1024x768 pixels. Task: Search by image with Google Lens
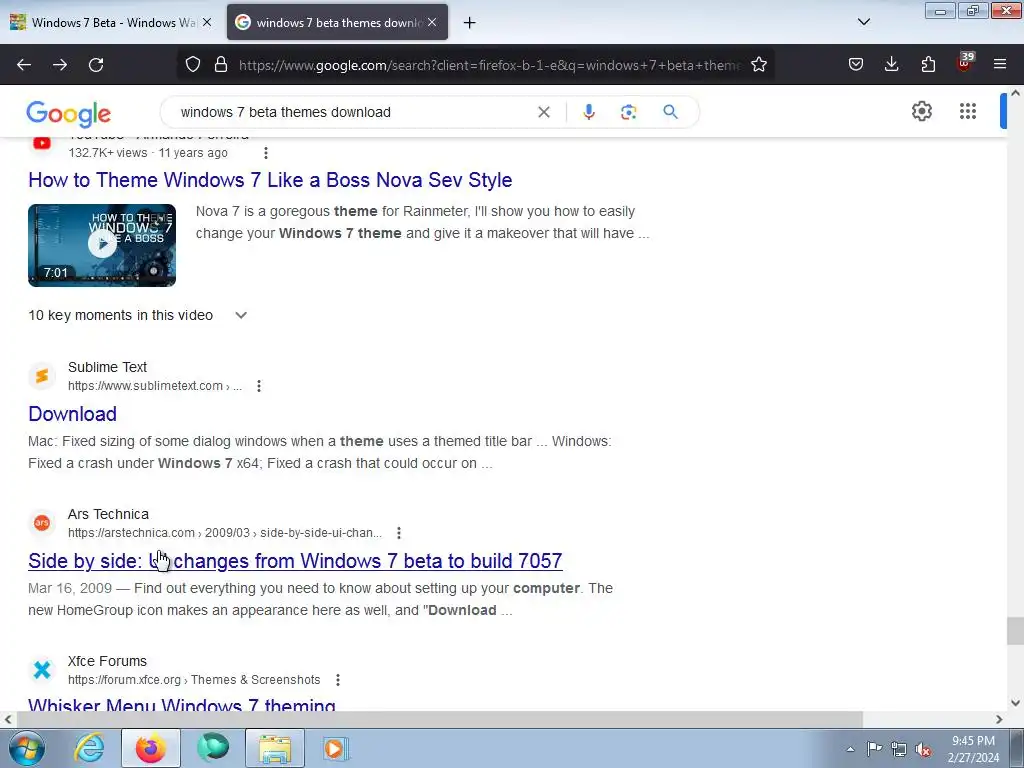point(628,112)
